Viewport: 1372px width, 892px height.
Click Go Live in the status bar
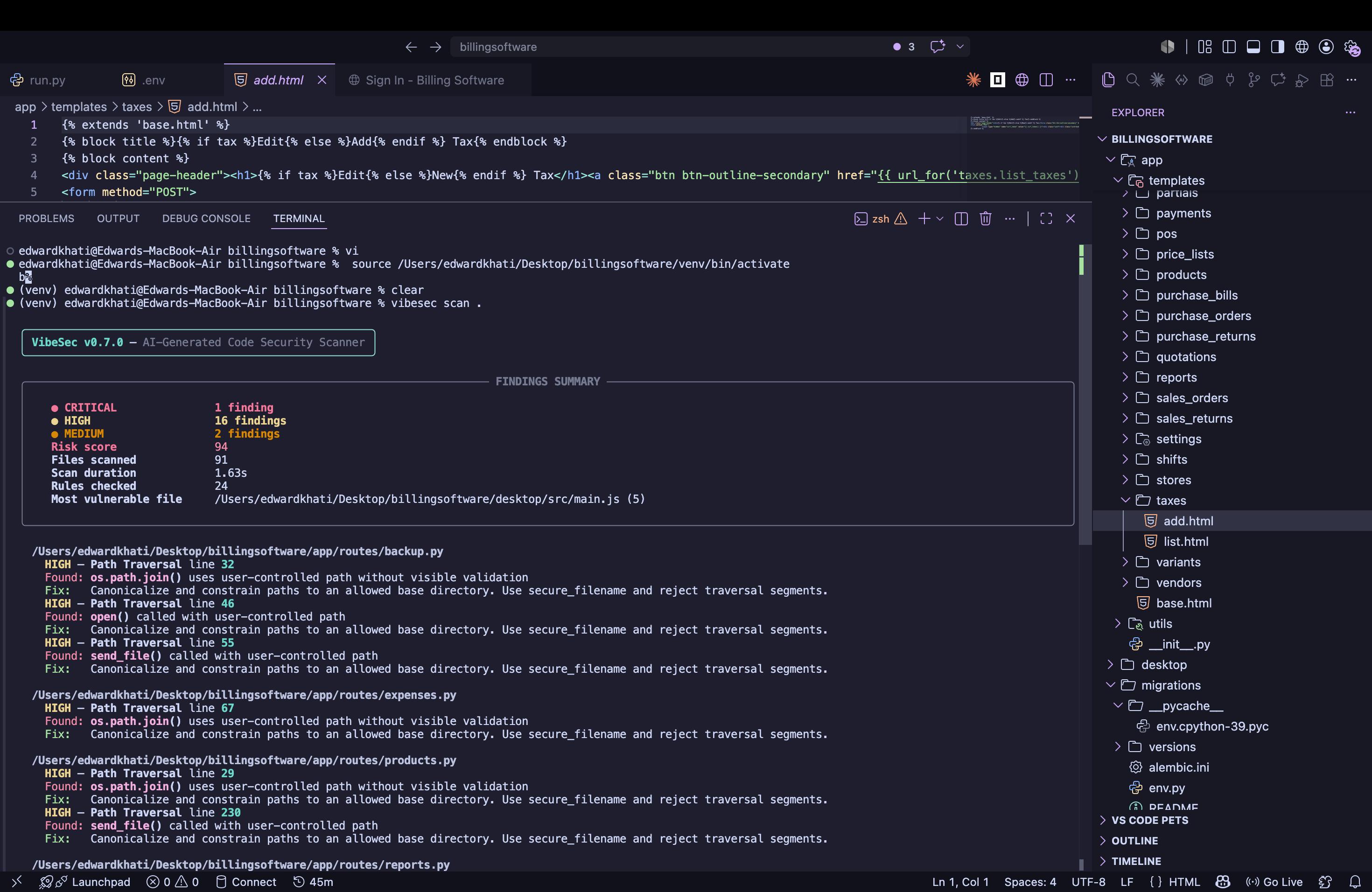click(1274, 882)
